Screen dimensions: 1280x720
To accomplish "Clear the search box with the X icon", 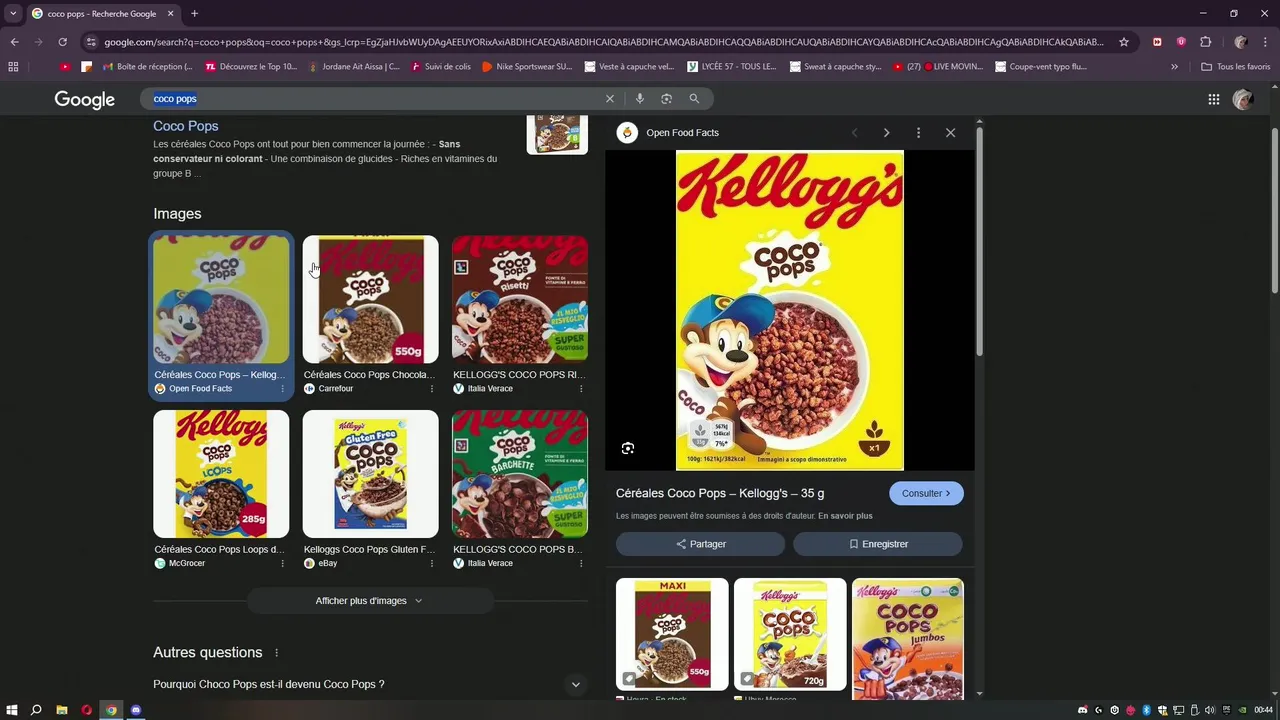I will coord(609,99).
